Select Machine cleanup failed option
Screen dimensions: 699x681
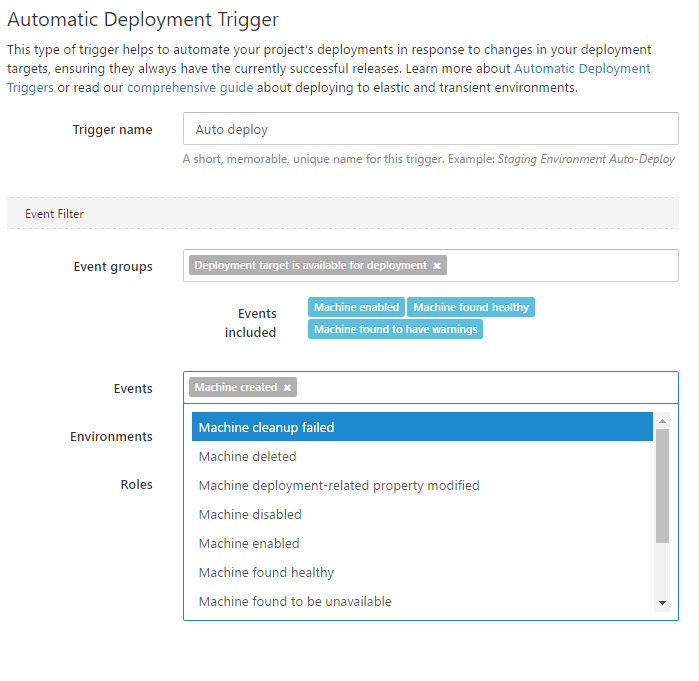click(422, 427)
